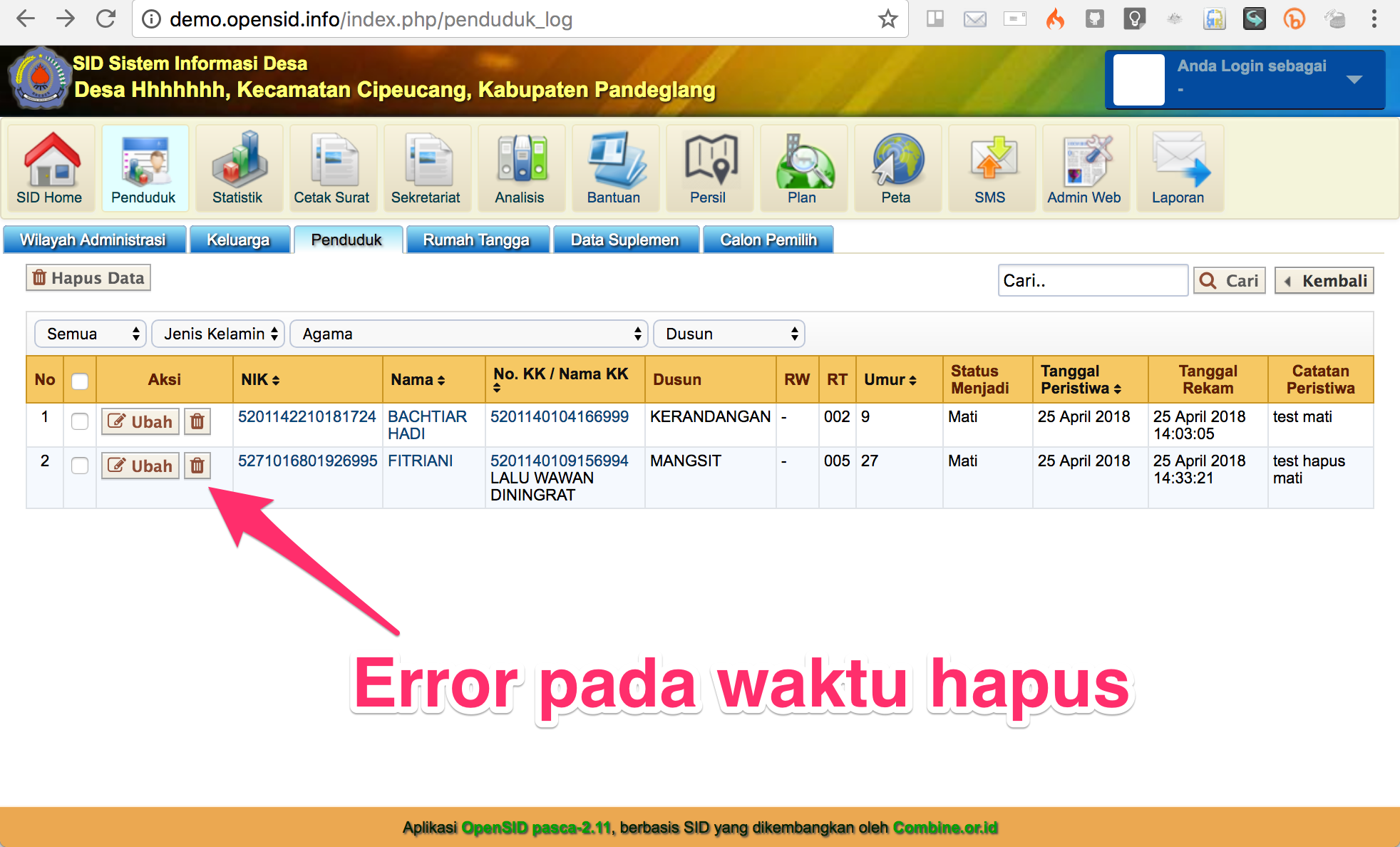Screen dimensions: 1400x847
Task: Open Cetak Surat module
Action: click(x=332, y=168)
